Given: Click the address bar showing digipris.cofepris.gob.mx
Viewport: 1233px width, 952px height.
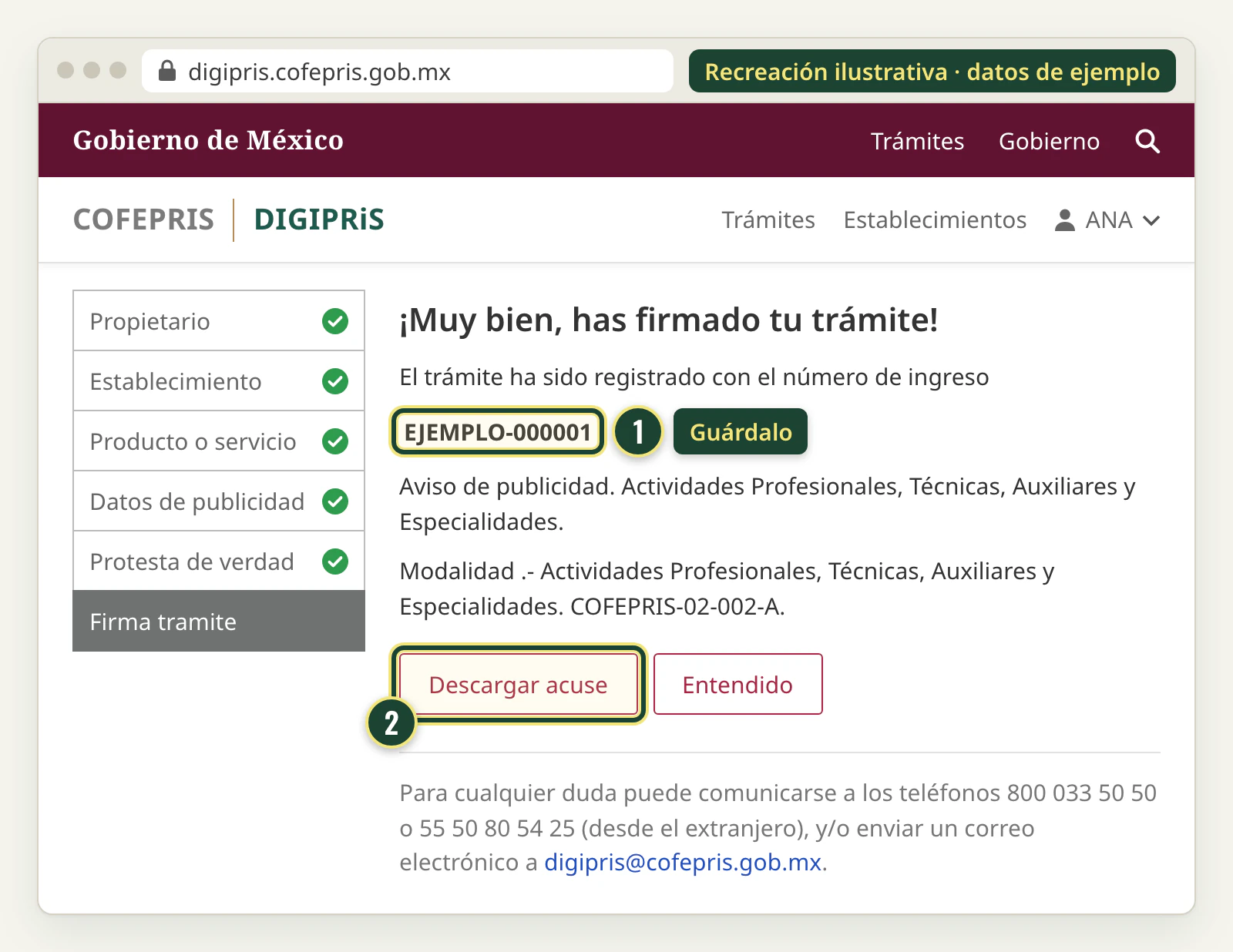Looking at the screenshot, I should [x=408, y=71].
